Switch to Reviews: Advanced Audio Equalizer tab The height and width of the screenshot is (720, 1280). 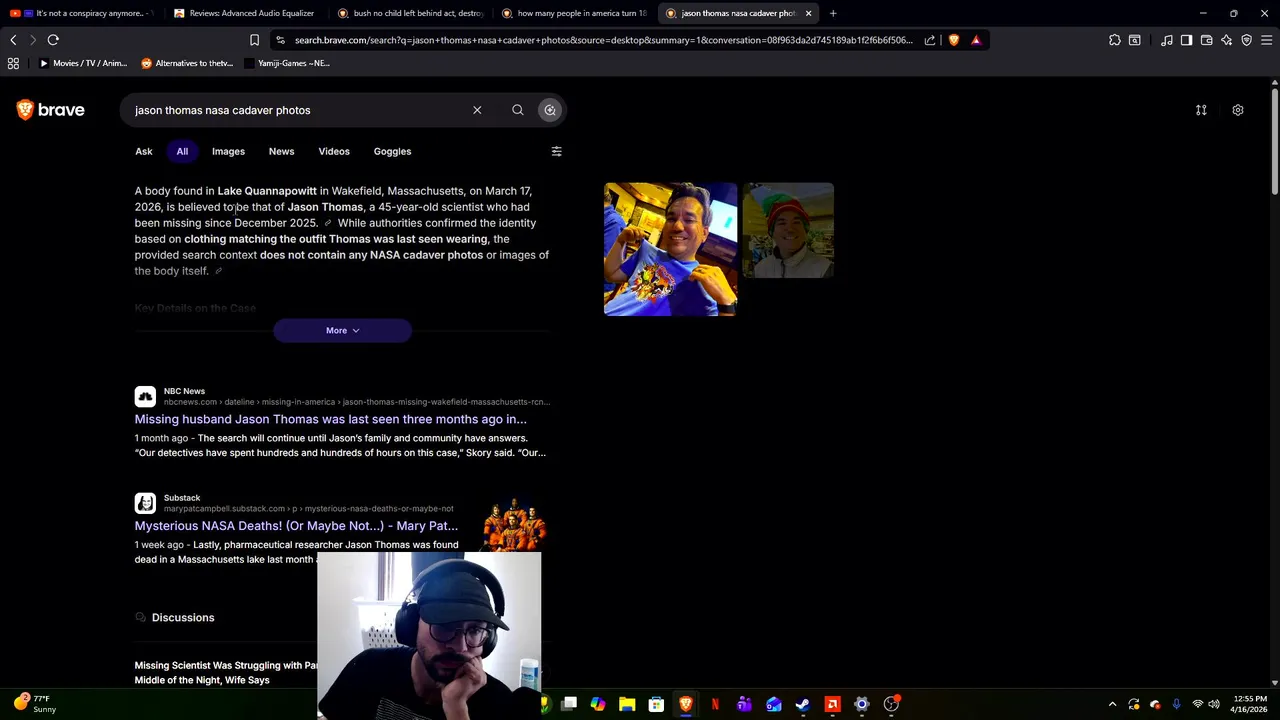243,13
